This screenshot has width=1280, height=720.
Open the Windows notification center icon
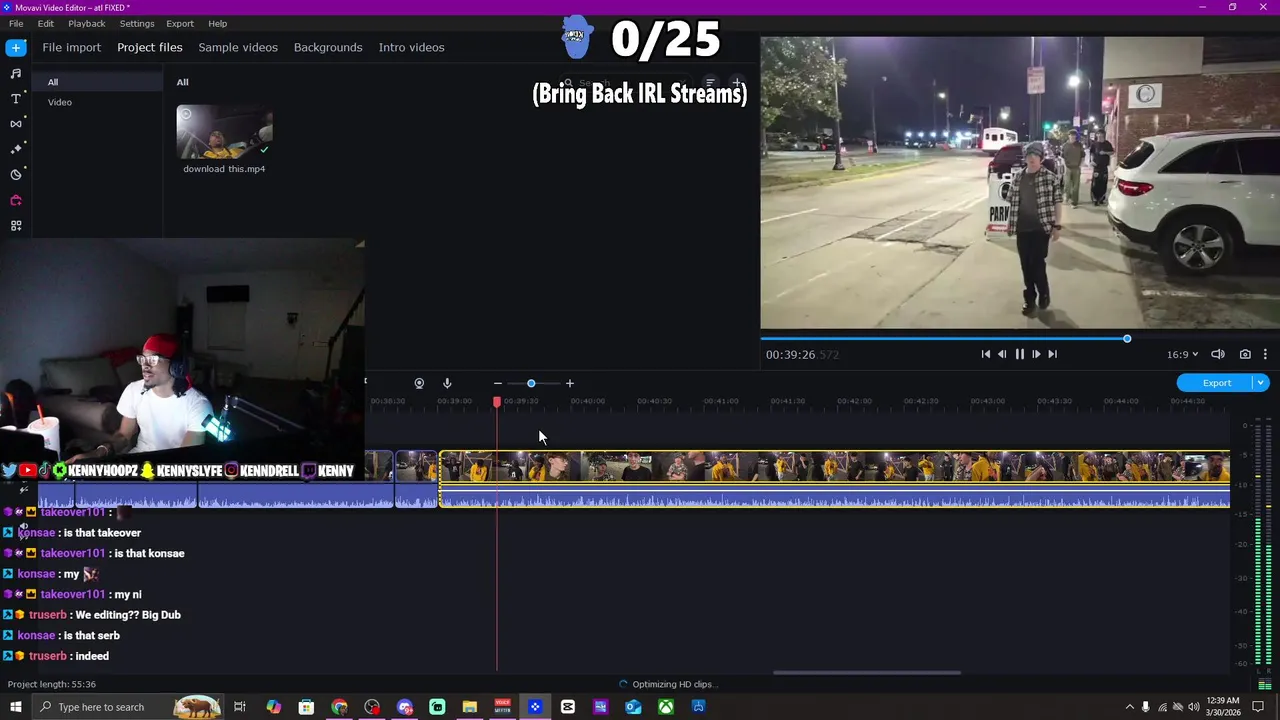point(1259,707)
